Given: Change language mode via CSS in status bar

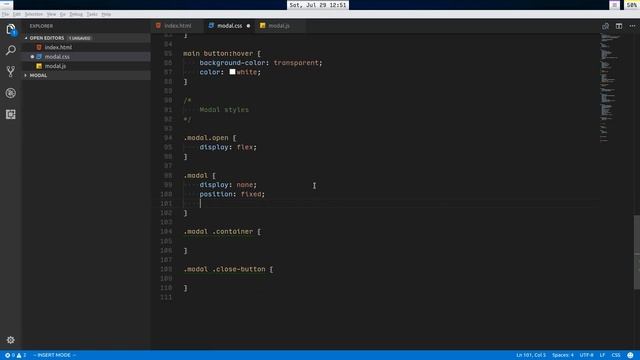Looking at the screenshot, I should [616, 355].
